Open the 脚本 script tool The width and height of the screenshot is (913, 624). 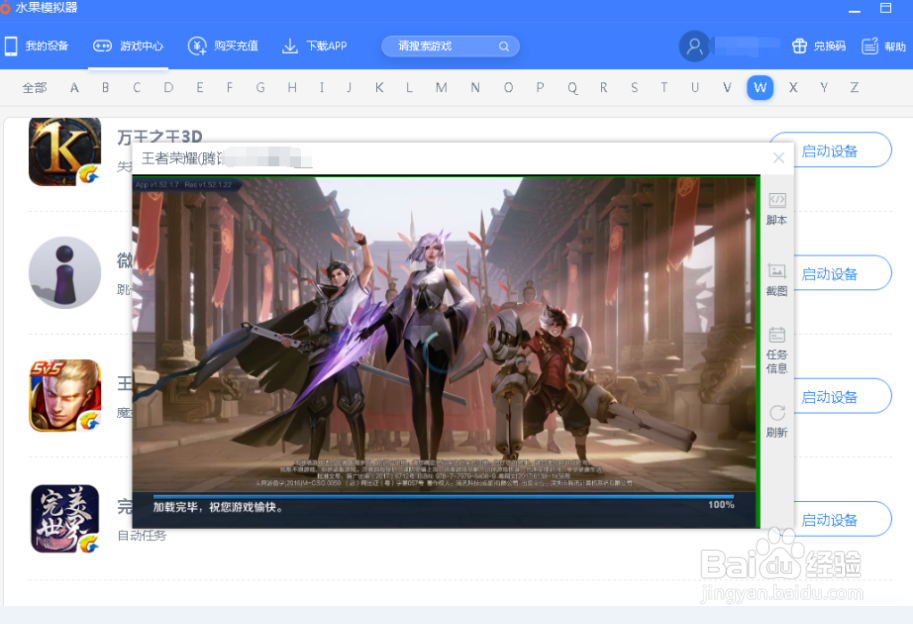[x=777, y=208]
